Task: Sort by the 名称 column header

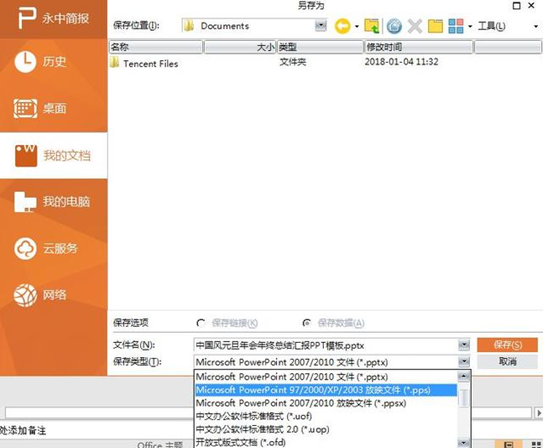Action: [156, 47]
